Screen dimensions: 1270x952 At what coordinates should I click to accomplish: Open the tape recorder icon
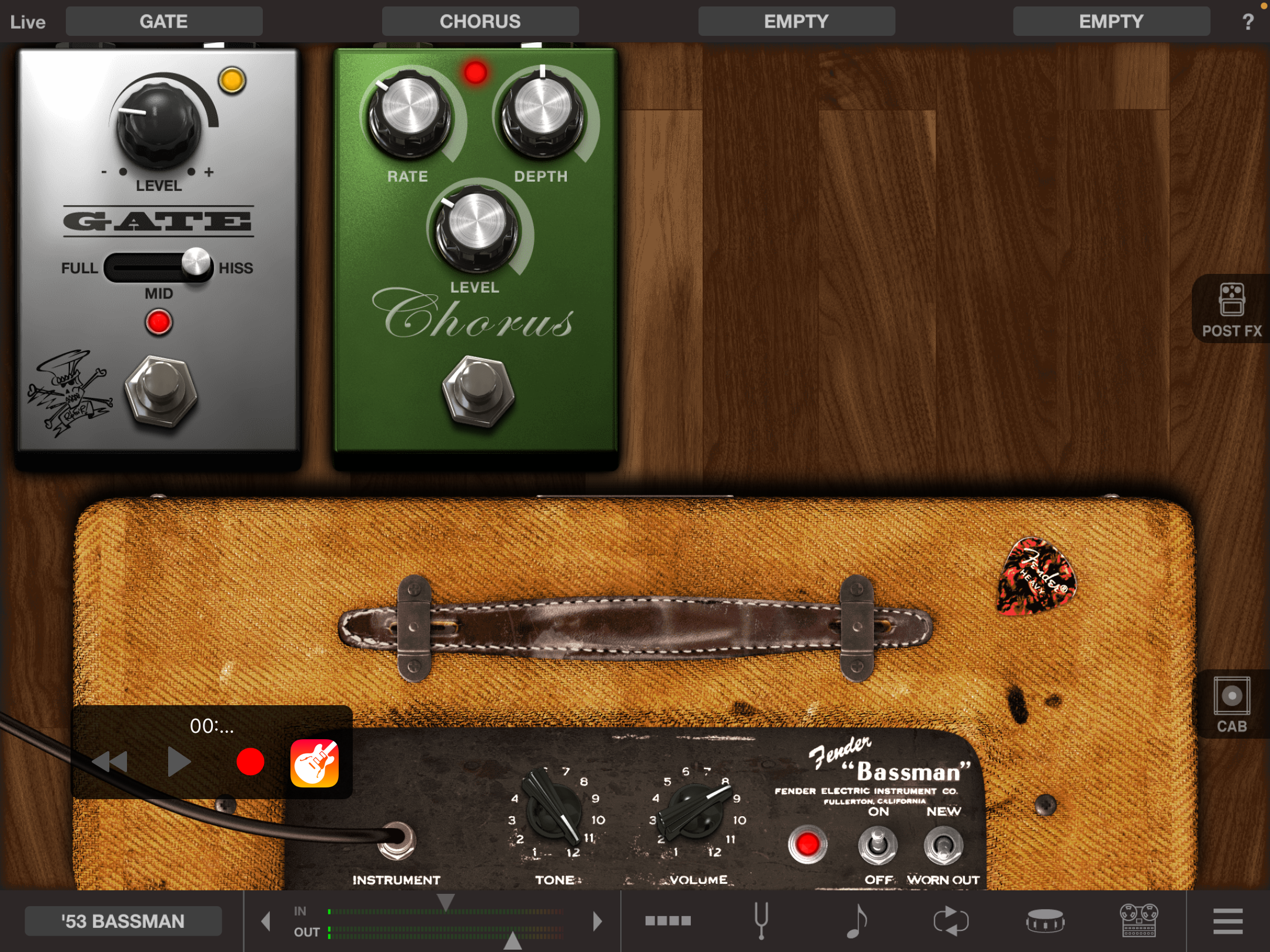click(1139, 920)
